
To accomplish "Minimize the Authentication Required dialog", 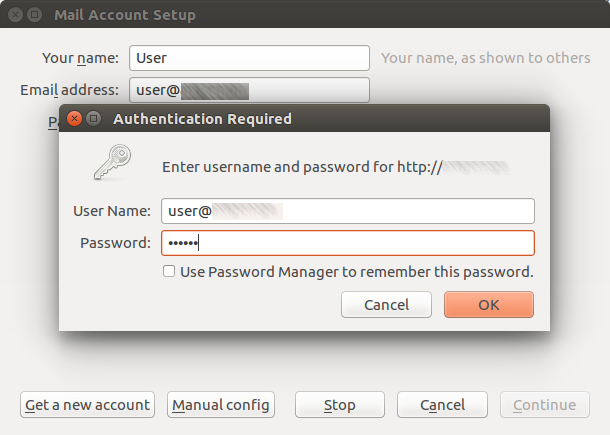I will coord(93,119).
